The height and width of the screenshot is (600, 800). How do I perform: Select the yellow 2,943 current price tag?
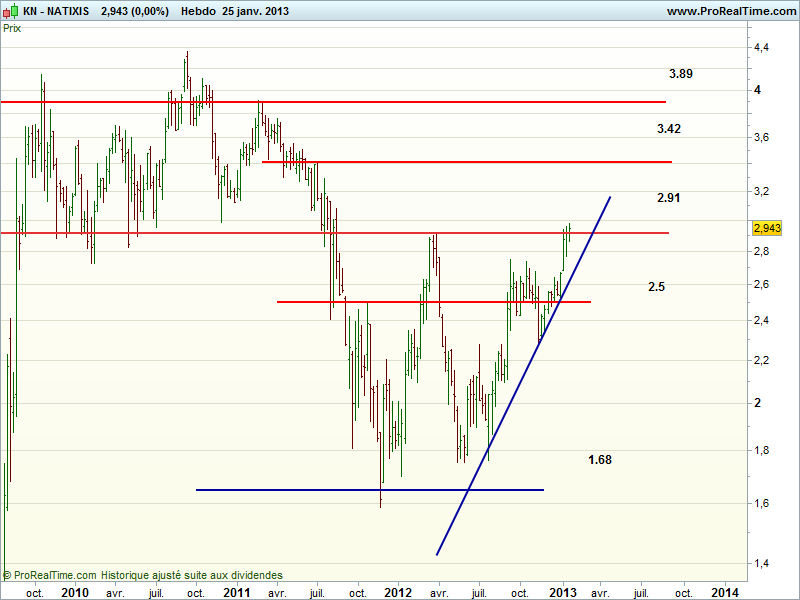[765, 228]
